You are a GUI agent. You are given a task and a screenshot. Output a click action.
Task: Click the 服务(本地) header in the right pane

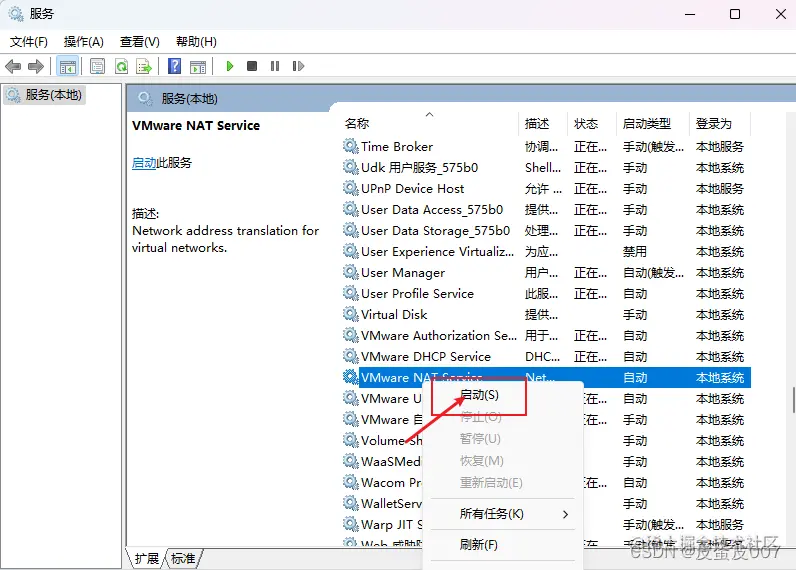tap(189, 98)
